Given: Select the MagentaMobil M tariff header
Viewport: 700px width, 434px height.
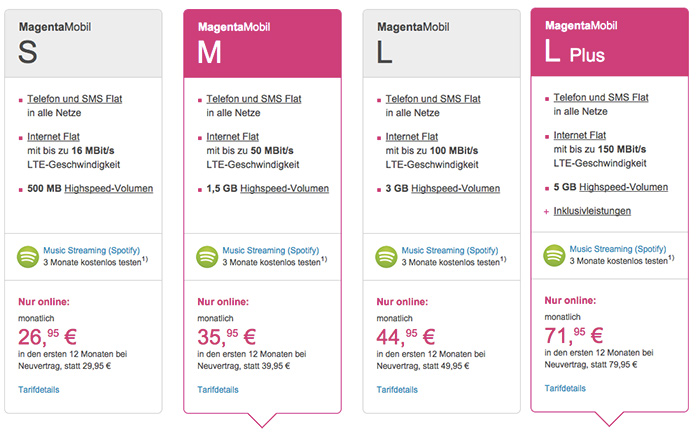Looking at the screenshot, I should tap(262, 44).
